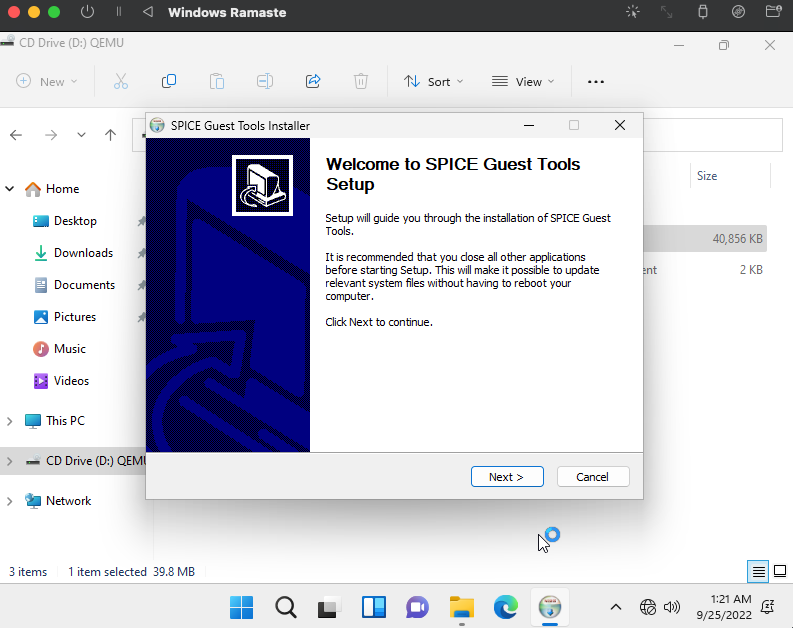Click the Copy icon in Explorer toolbar
This screenshot has width=793, height=628.
168,81
